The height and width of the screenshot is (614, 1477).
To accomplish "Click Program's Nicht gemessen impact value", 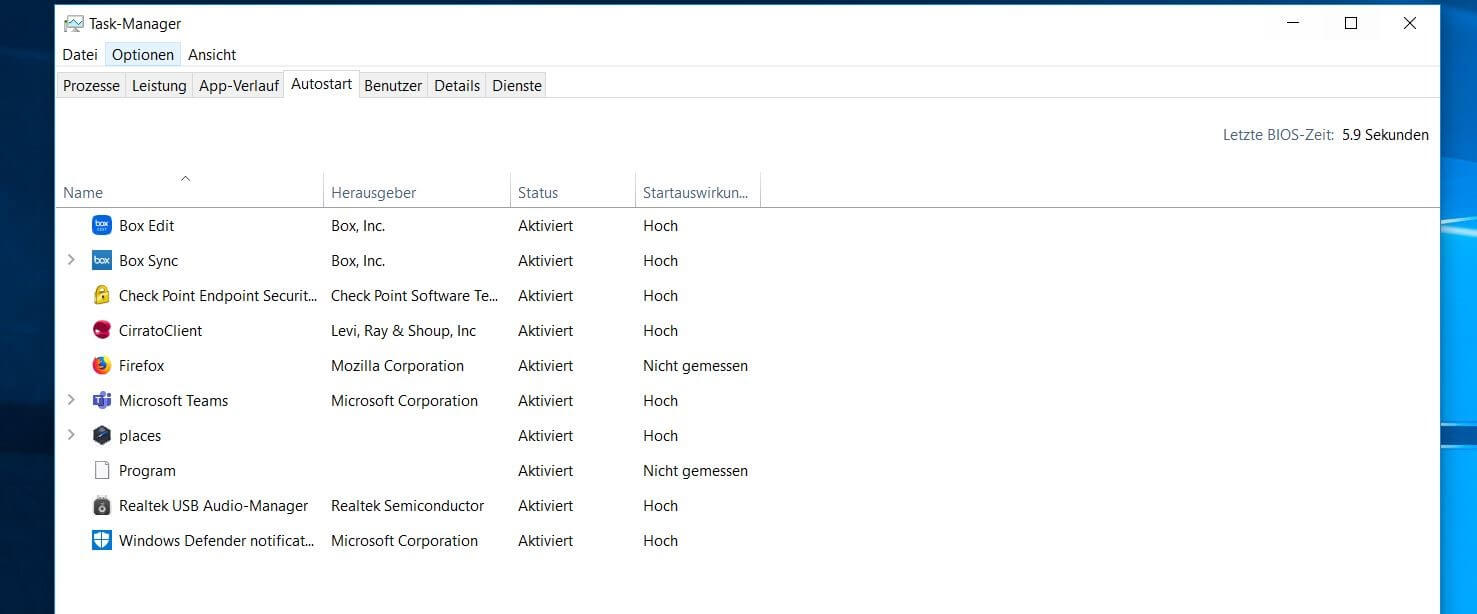I will pos(695,470).
